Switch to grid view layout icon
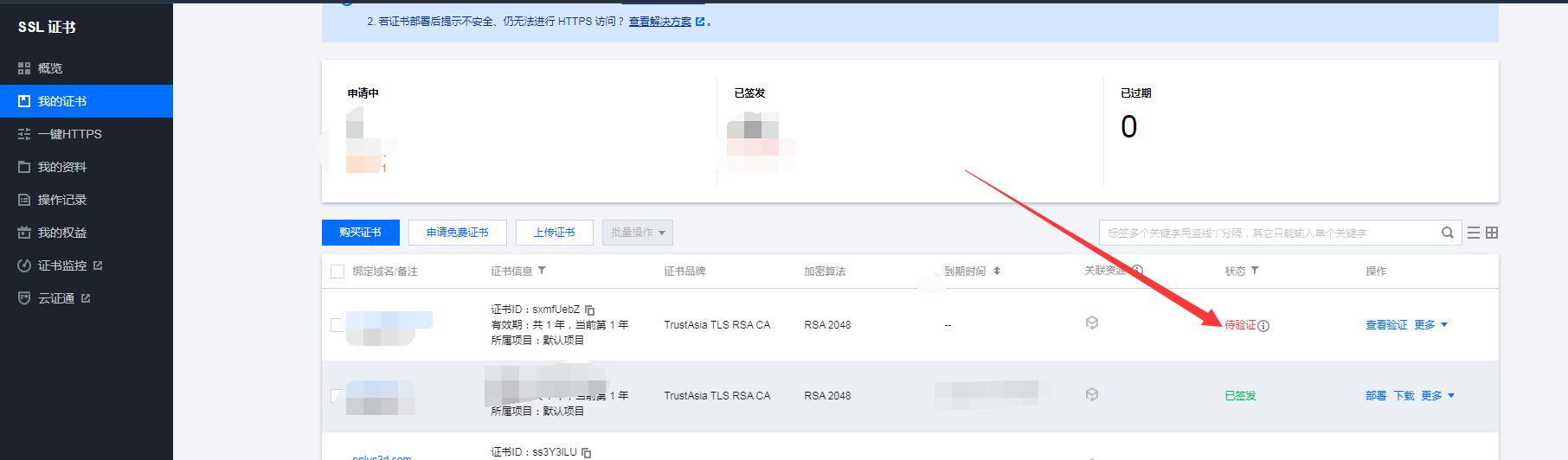Screen dimensions: 1568x460 pos(1492,233)
